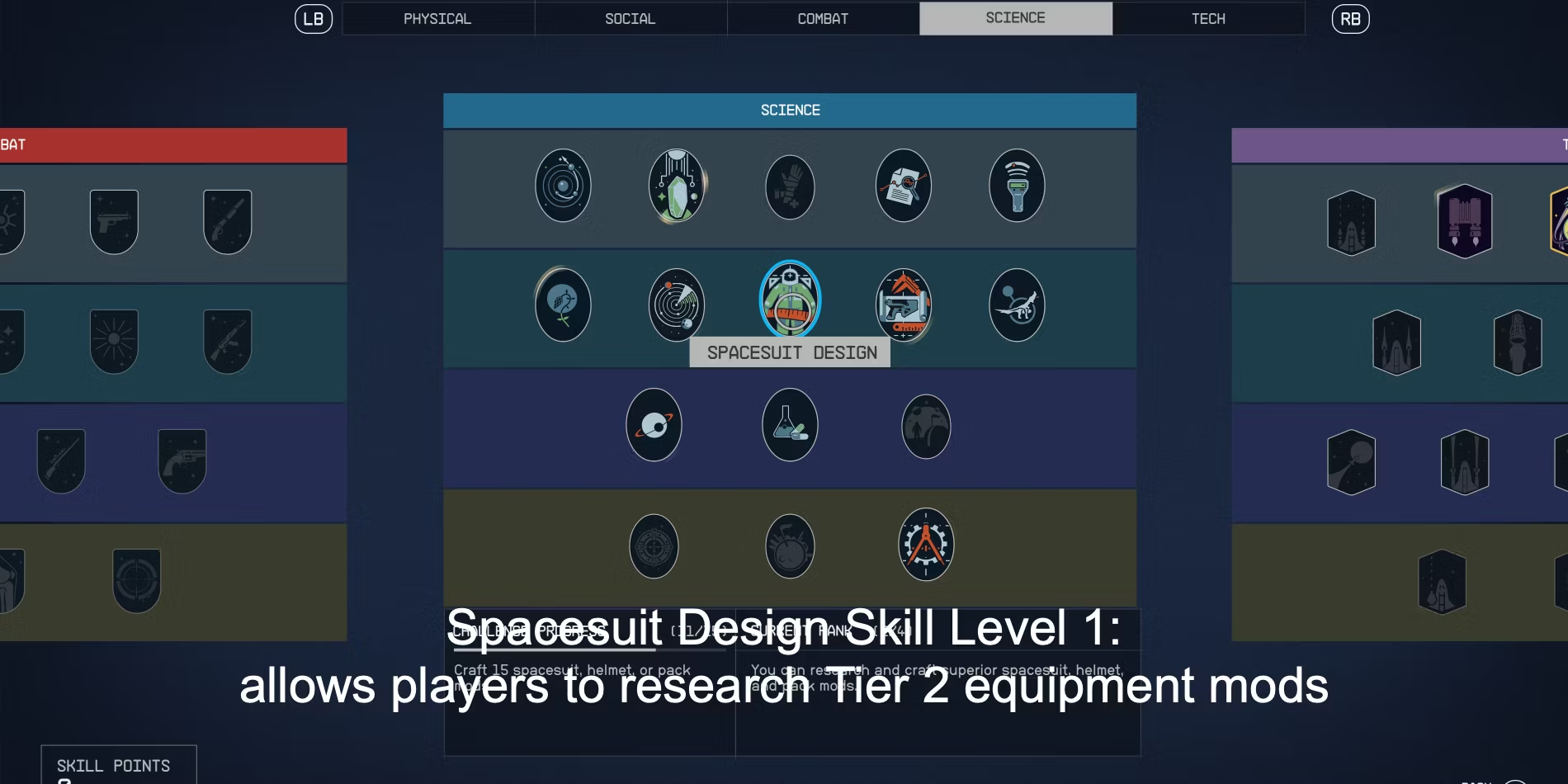The height and width of the screenshot is (784, 1568).
Task: Click the highlighted Spacesuit Design skill icon
Action: point(790,299)
